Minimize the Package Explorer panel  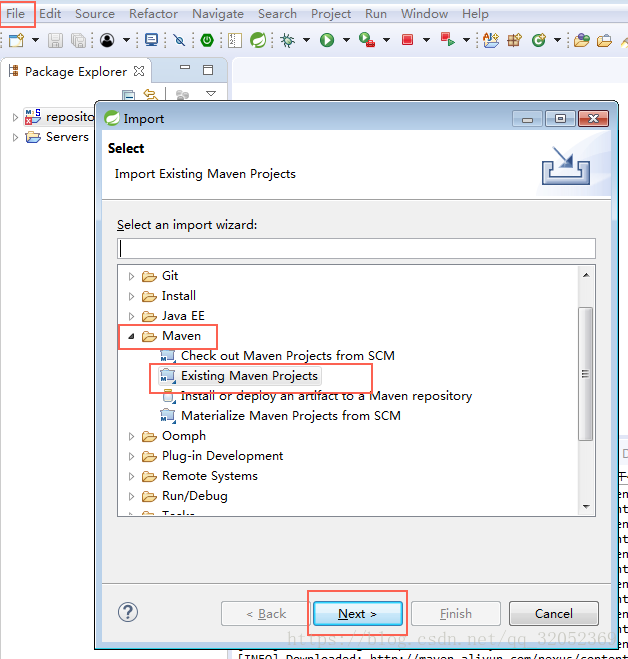185,67
